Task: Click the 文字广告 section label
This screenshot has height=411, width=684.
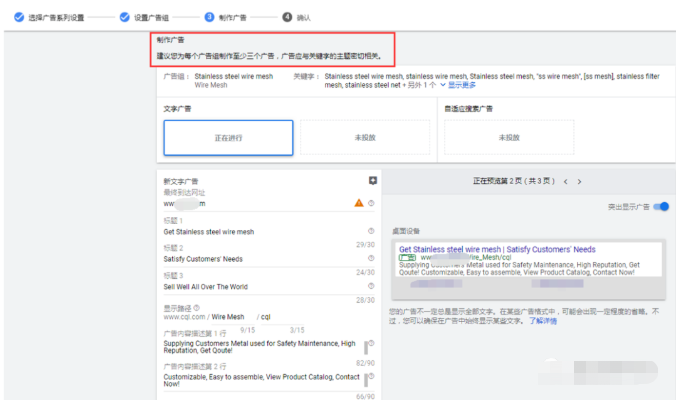Action: coord(177,109)
